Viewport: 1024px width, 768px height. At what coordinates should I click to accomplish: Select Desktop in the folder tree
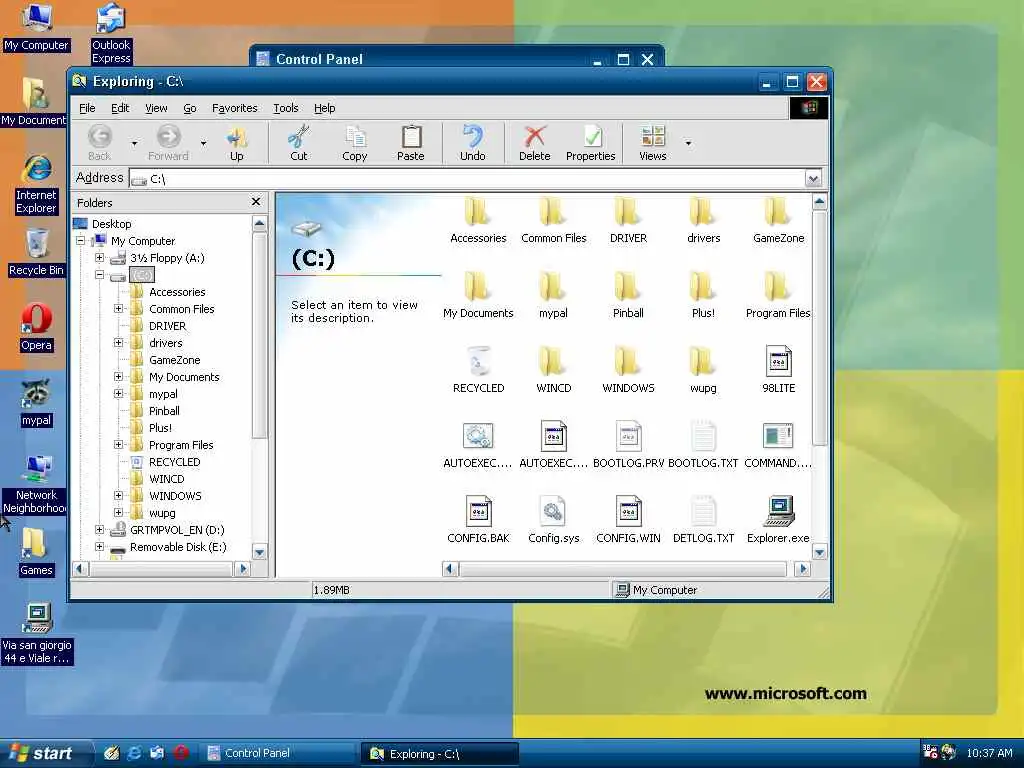pyautogui.click(x=111, y=224)
